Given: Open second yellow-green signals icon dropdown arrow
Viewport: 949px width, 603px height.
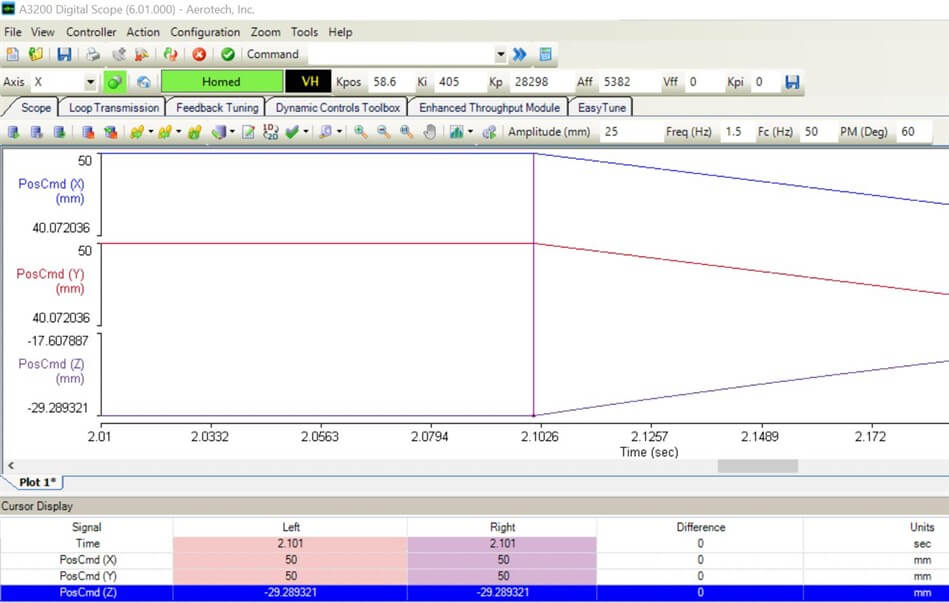Looking at the screenshot, I should [179, 131].
